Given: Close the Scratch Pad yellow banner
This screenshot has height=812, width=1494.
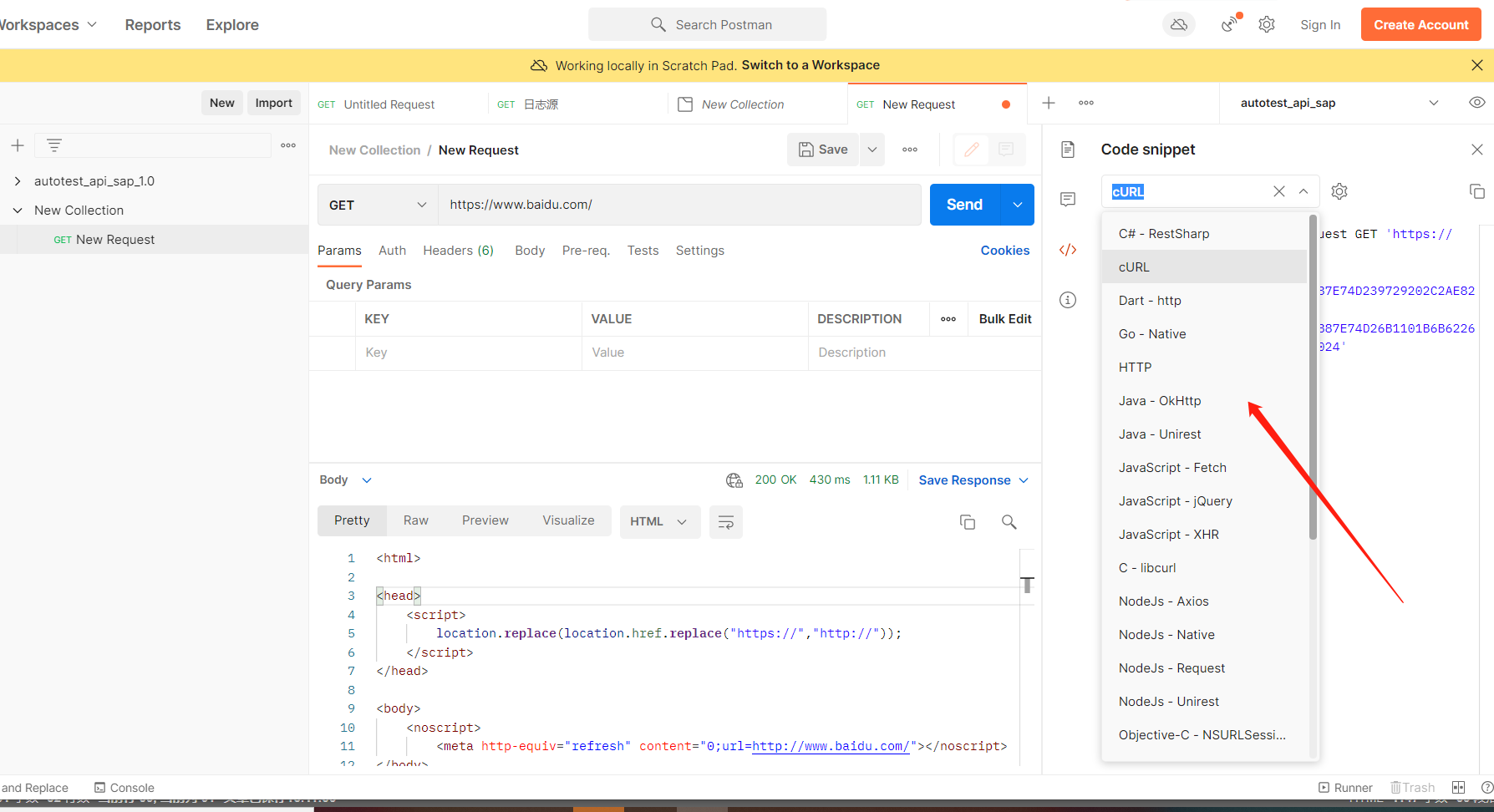Looking at the screenshot, I should tap(1476, 65).
